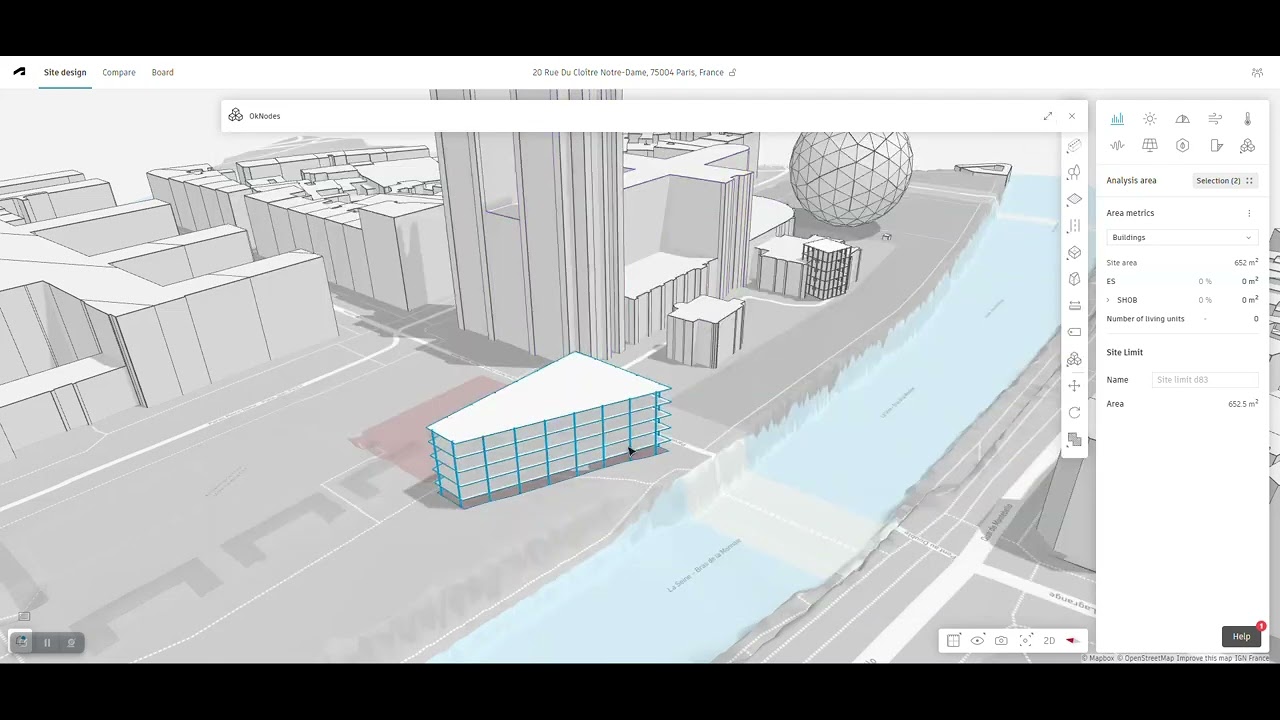The height and width of the screenshot is (720, 1280).
Task: Select the move arrows tool icon
Action: [x=1074, y=386]
